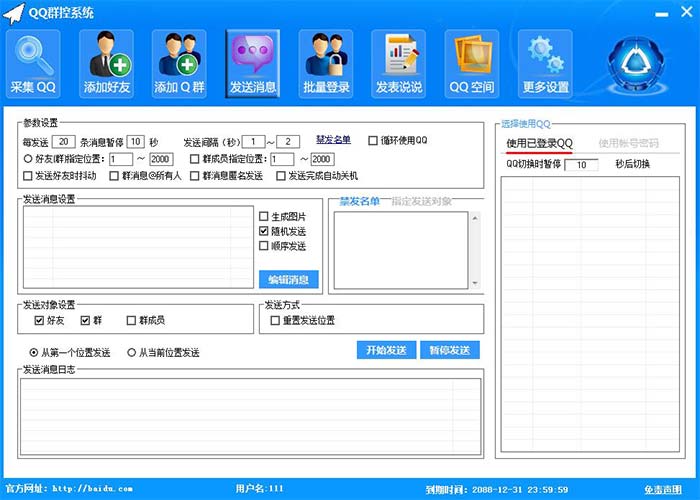700x500 pixels.
Task: Click the paper plane logo in title bar
Action: click(x=13, y=13)
